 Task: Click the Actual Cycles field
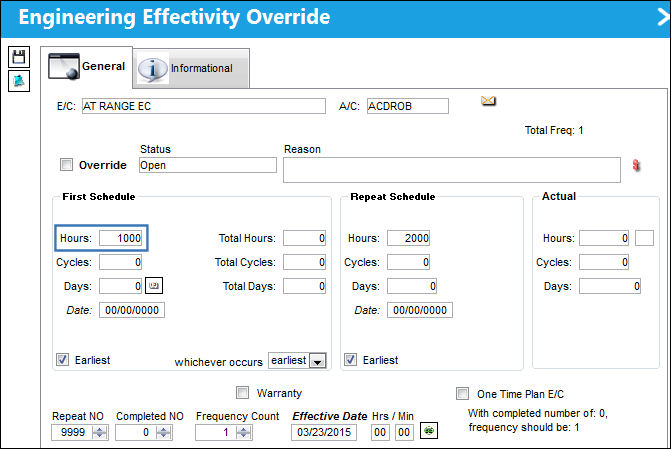click(604, 262)
